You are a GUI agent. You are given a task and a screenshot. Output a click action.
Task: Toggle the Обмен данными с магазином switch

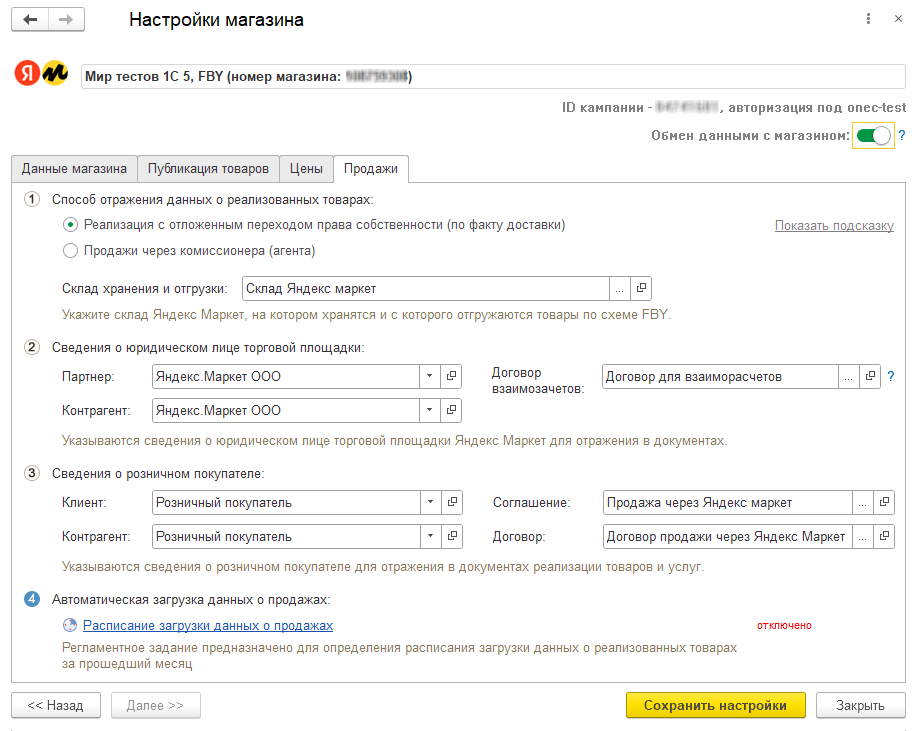873,136
